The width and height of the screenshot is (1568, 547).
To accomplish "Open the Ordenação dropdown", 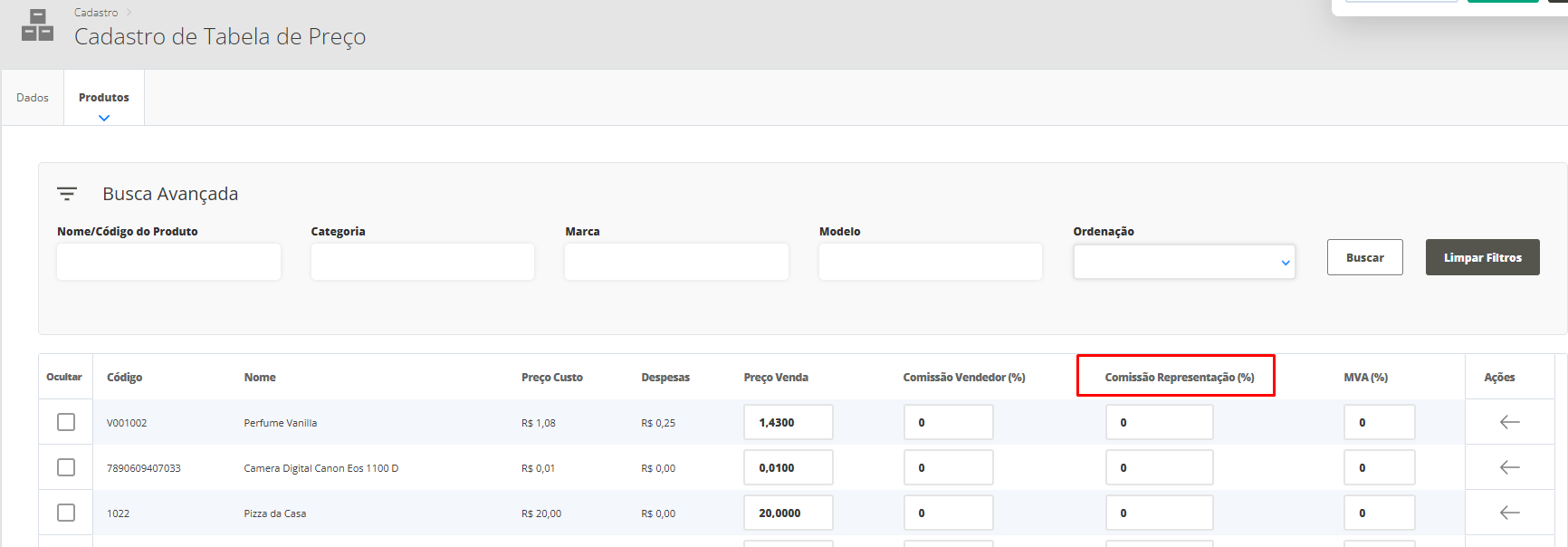I will pos(1183,262).
